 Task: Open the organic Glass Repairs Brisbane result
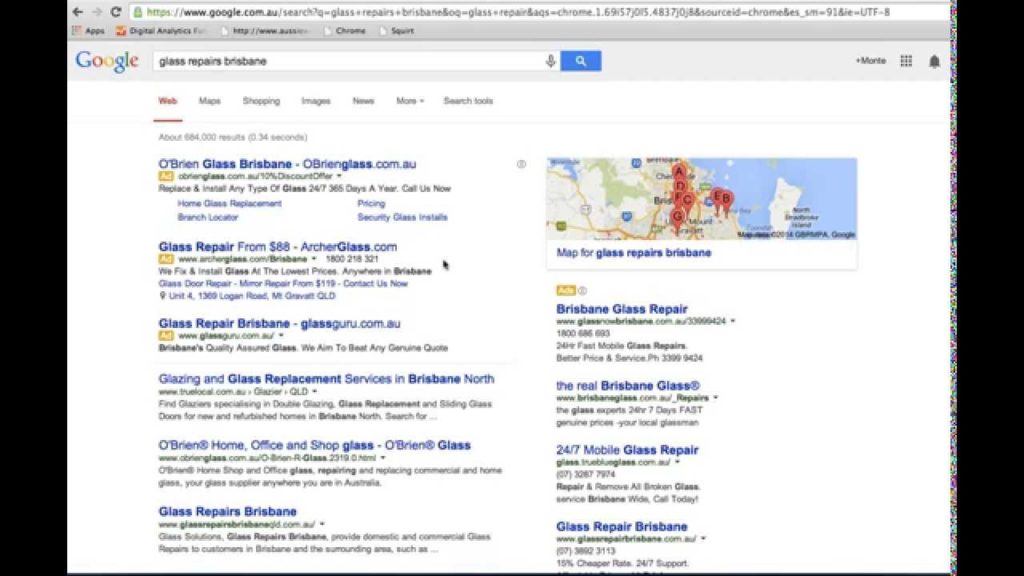point(227,511)
